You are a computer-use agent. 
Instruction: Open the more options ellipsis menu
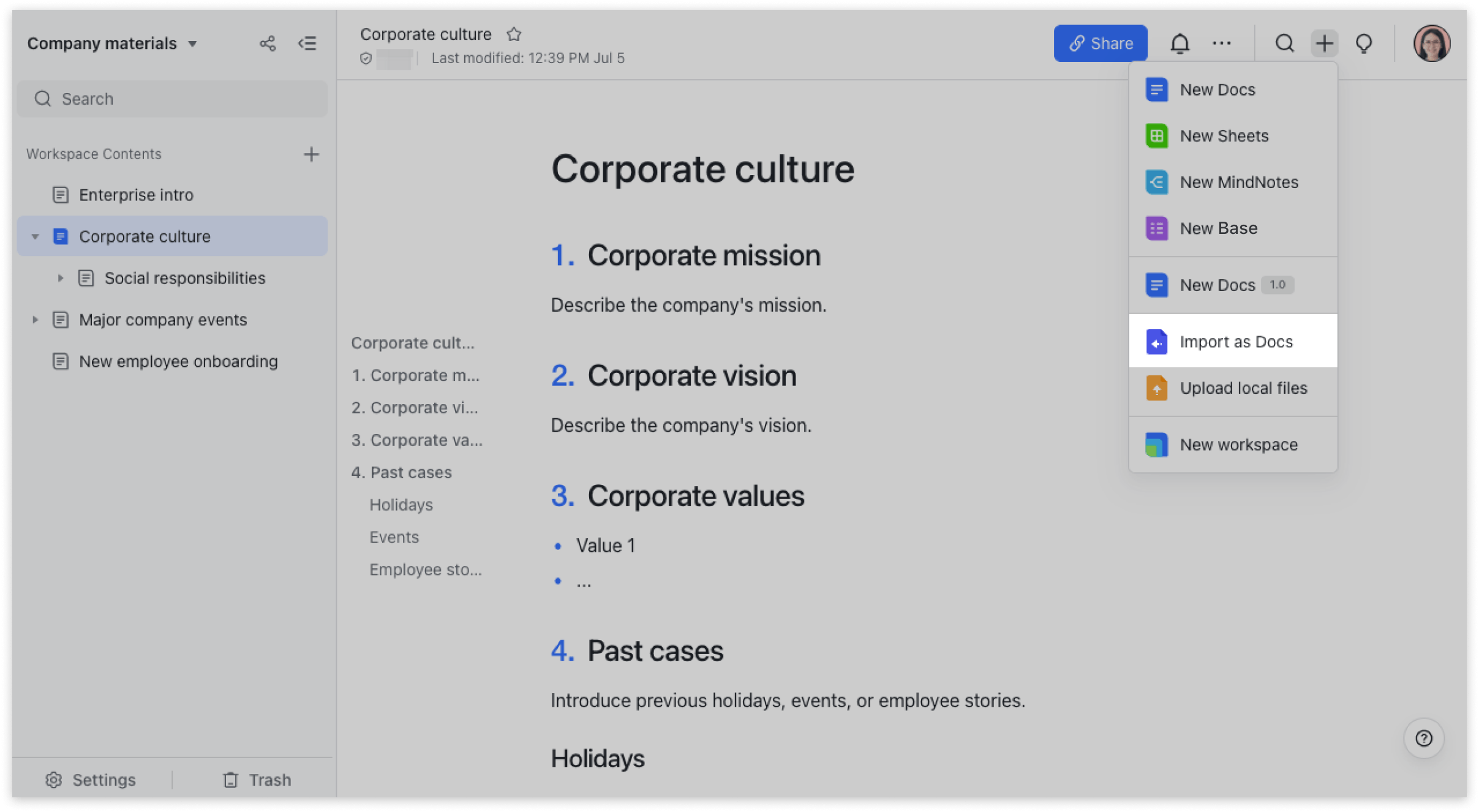pyautogui.click(x=1221, y=43)
